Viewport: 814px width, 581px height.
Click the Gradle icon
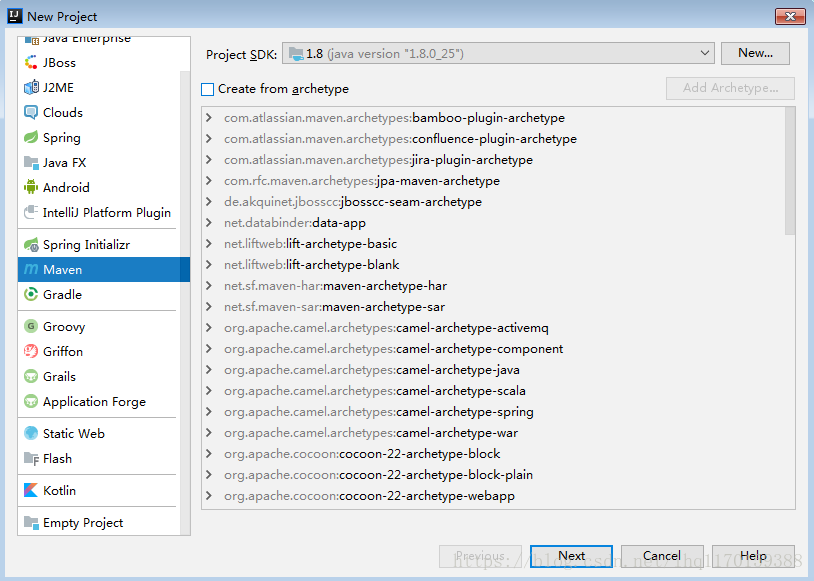click(31, 294)
